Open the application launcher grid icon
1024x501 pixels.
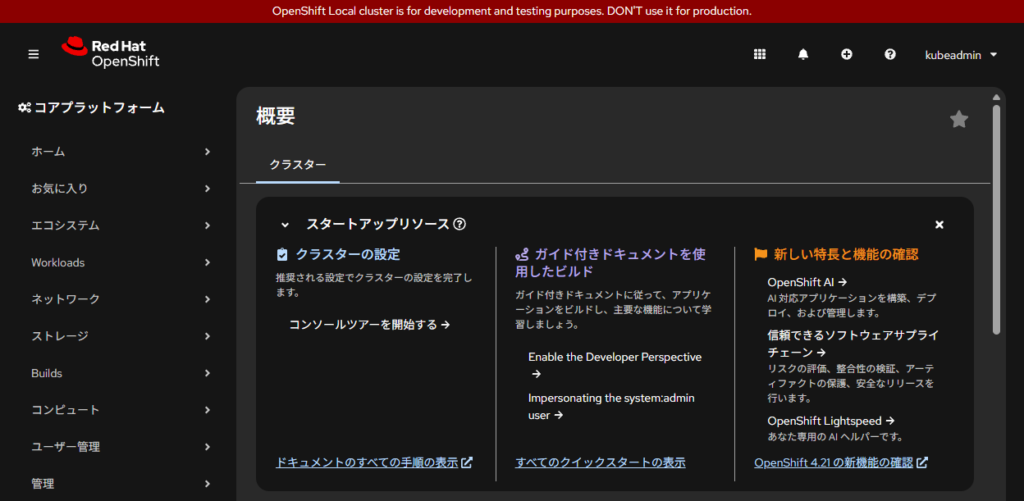[x=759, y=54]
